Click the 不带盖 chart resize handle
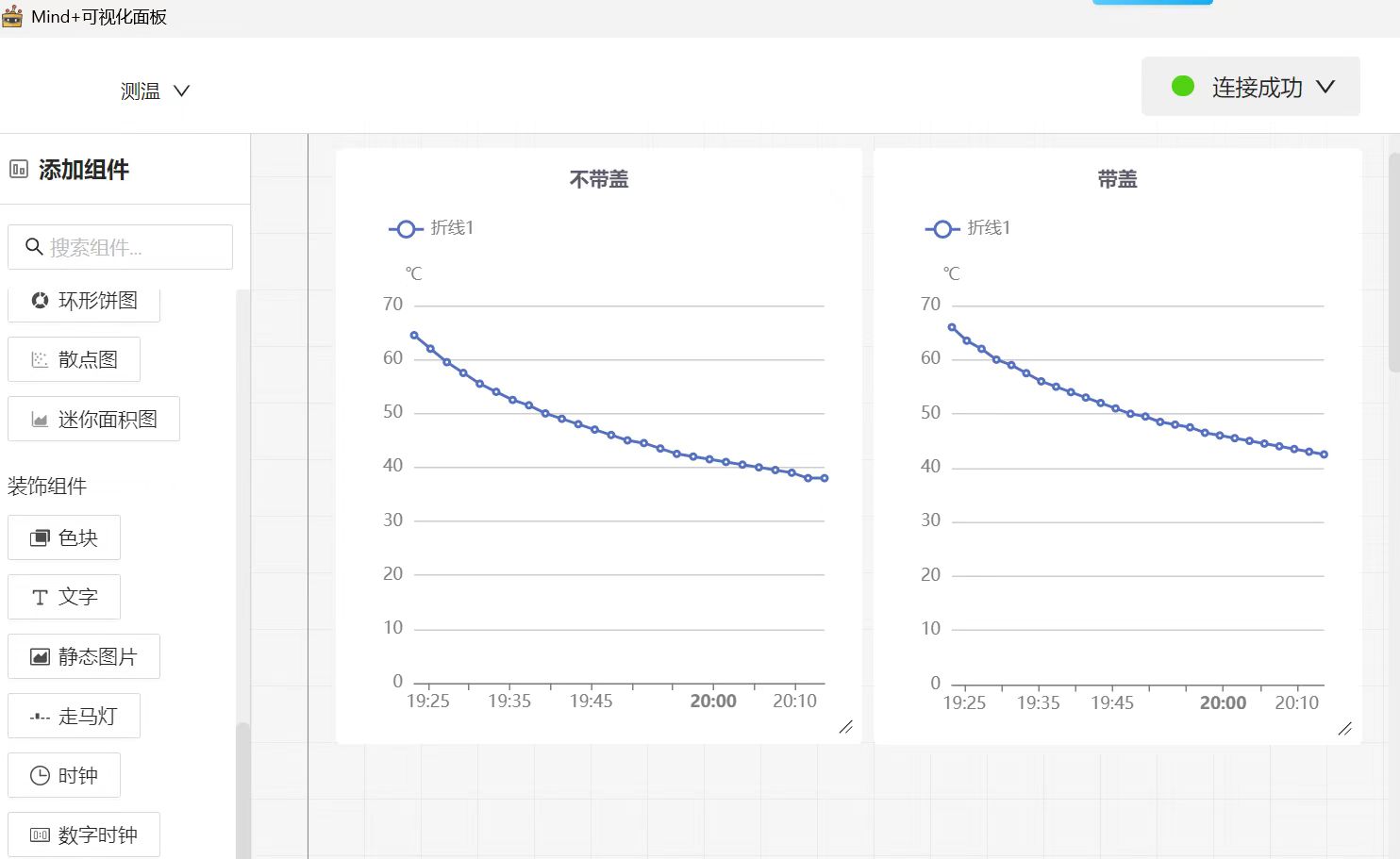Image resolution: width=1400 pixels, height=859 pixels. tap(846, 727)
